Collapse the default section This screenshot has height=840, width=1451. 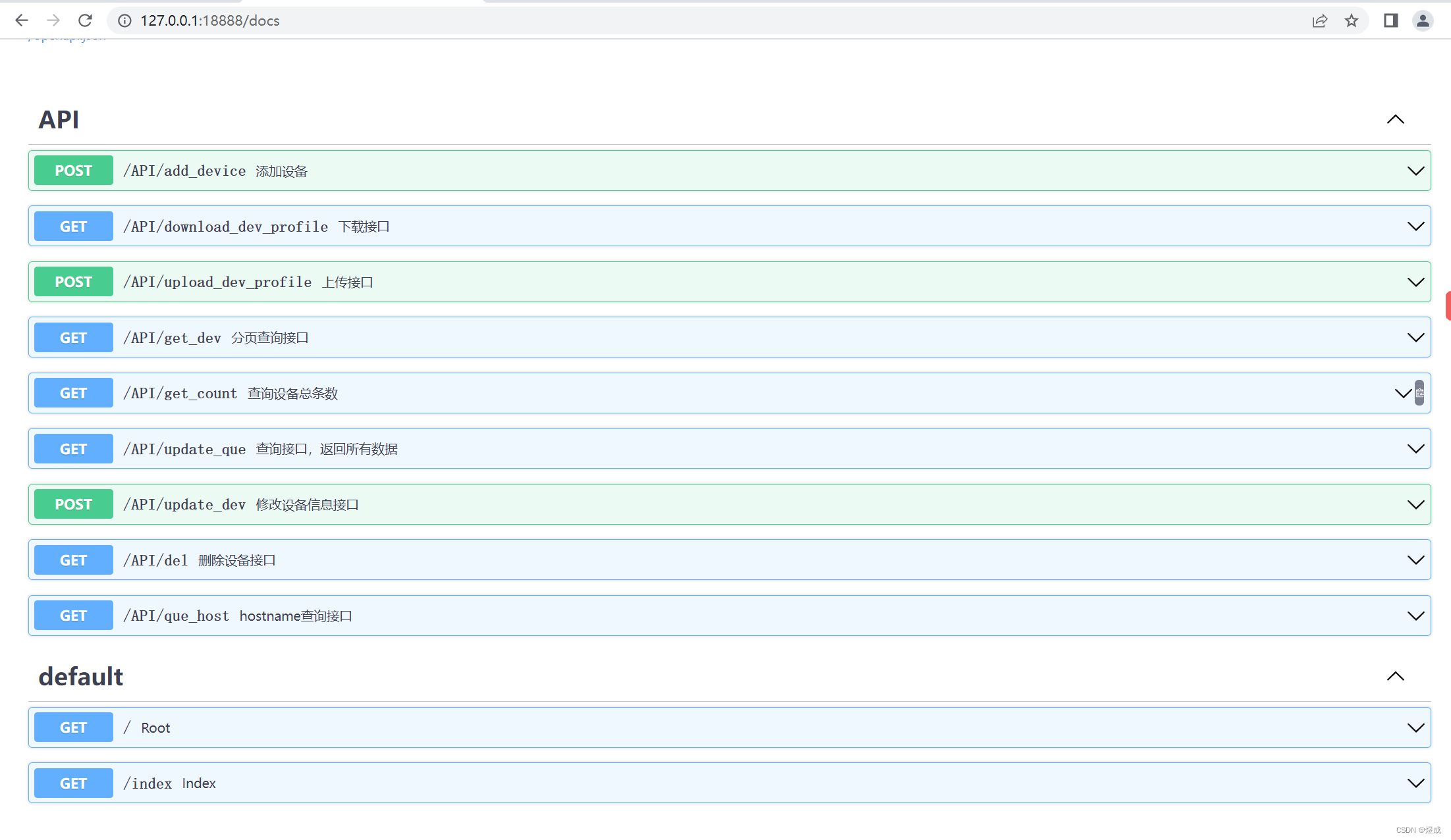tap(1395, 677)
